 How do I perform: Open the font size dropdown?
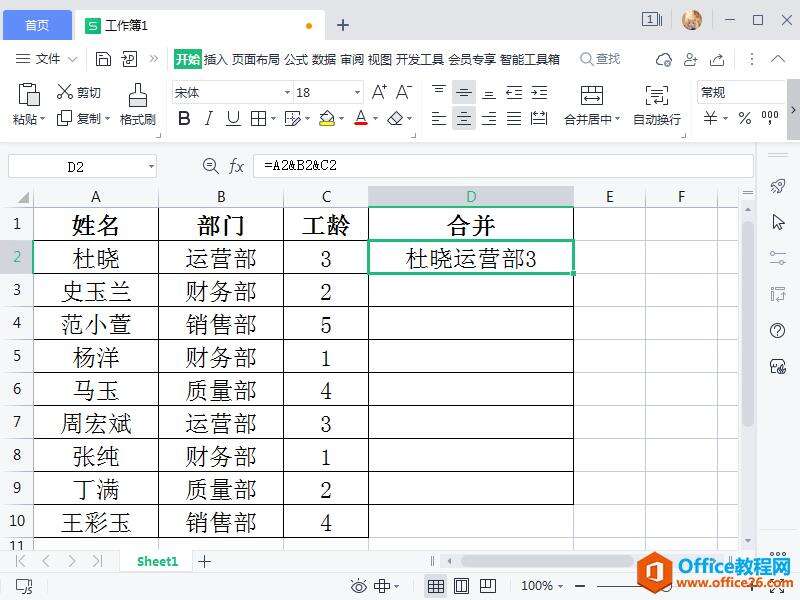(357, 92)
